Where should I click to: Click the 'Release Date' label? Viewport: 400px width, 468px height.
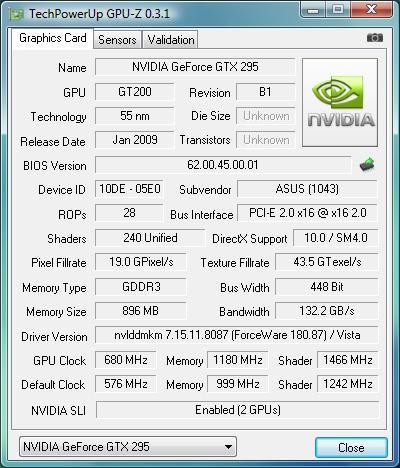(x=53, y=142)
